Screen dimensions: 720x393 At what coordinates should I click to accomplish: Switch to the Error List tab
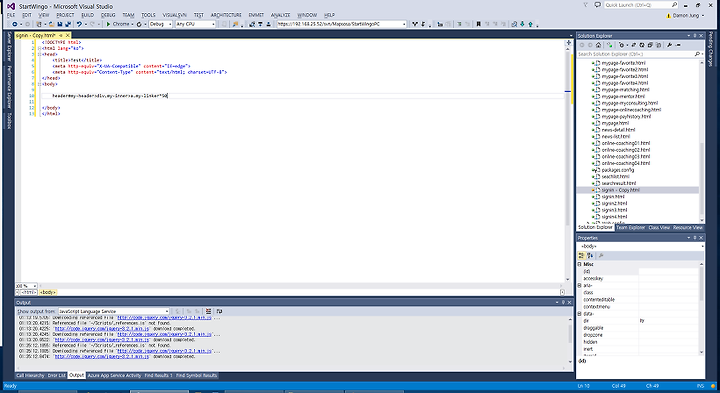click(56, 376)
